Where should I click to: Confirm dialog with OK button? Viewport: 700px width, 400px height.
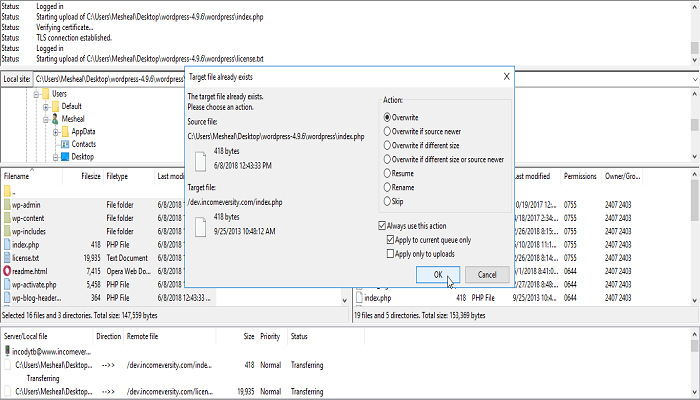click(438, 275)
